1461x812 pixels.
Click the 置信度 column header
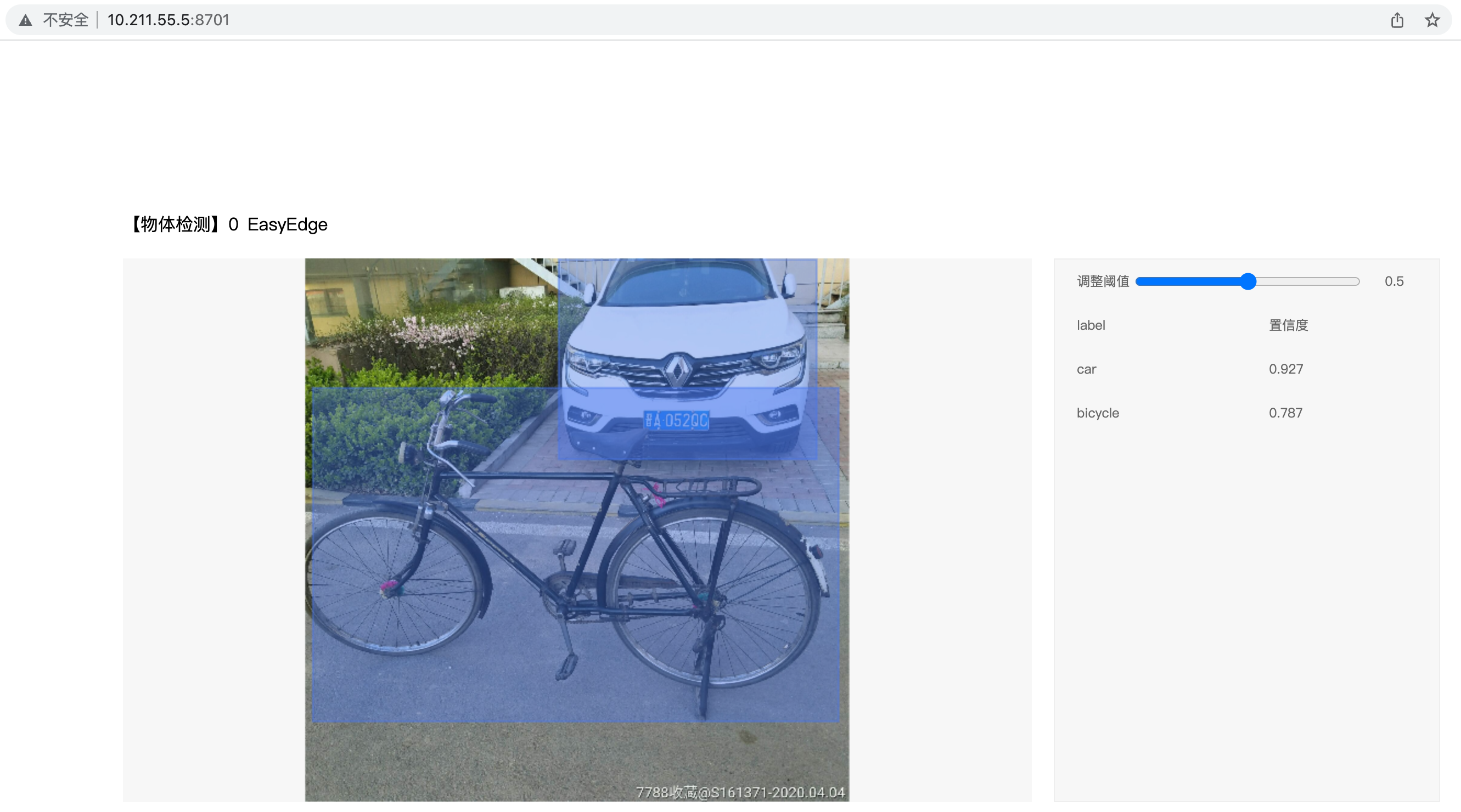tap(1288, 325)
